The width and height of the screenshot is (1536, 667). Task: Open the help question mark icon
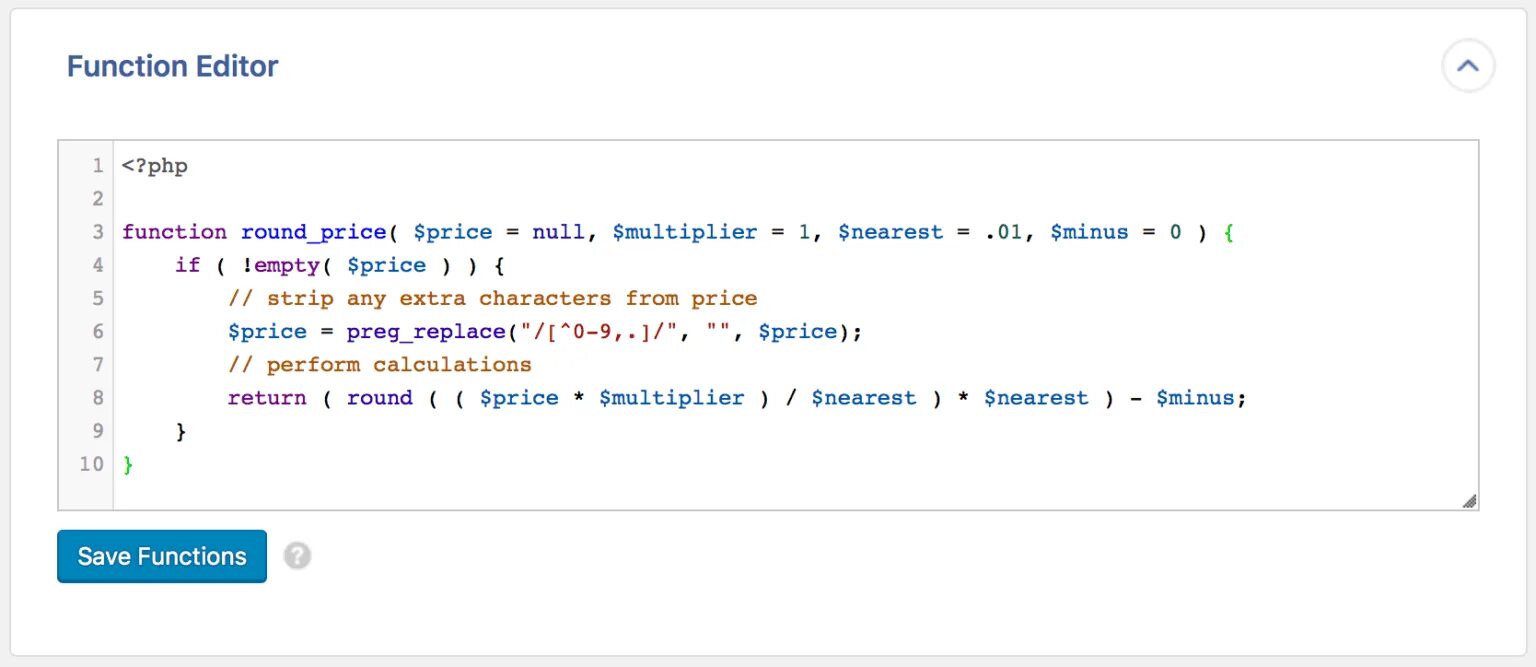[x=297, y=556]
